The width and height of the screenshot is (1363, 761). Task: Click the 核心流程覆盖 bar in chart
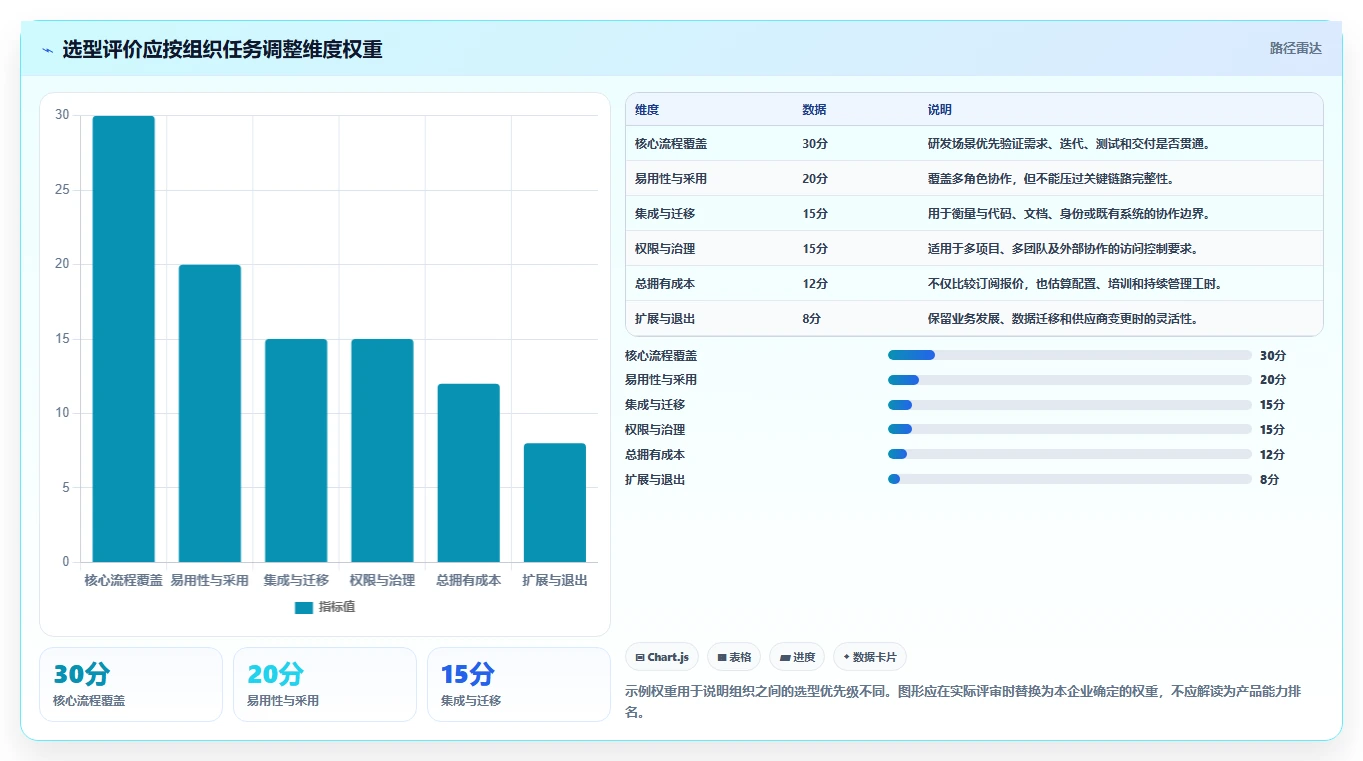[124, 339]
